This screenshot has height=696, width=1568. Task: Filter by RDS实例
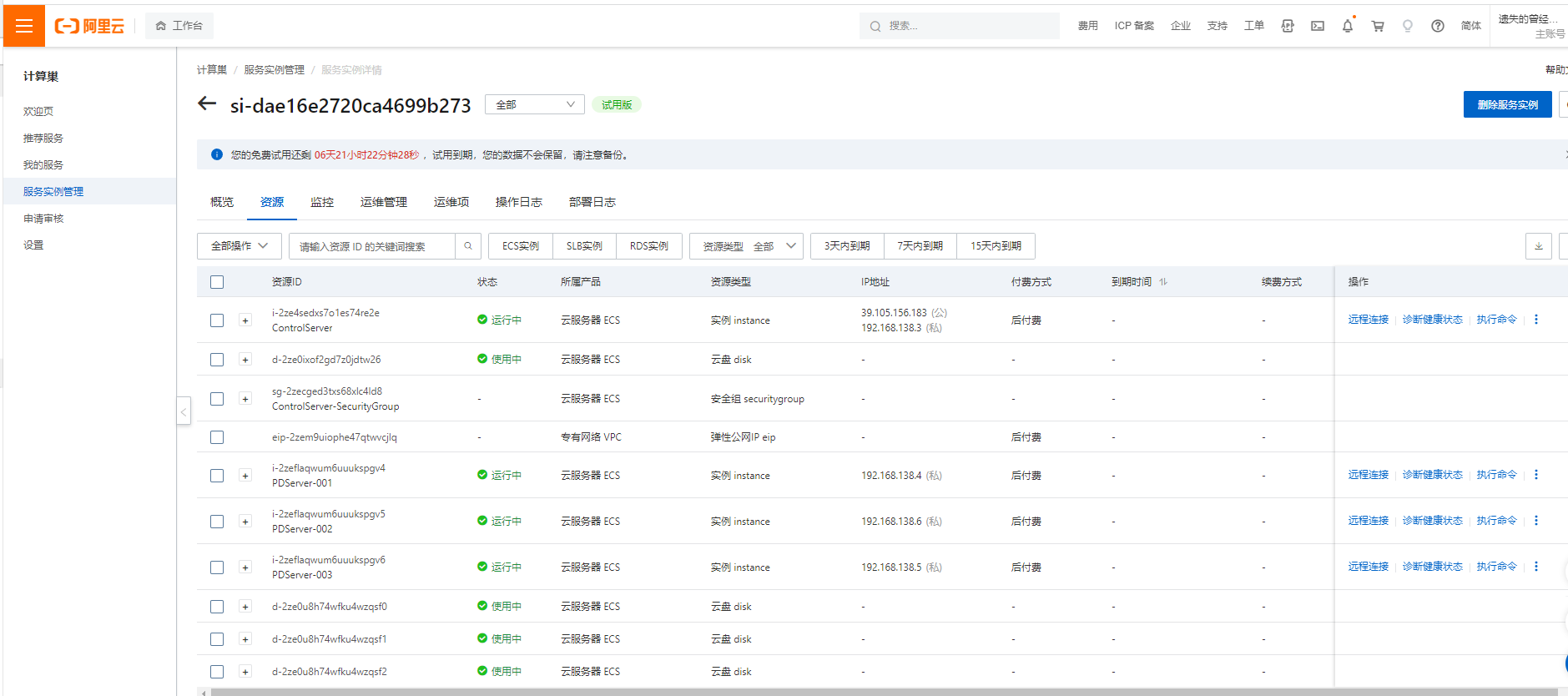(x=649, y=246)
